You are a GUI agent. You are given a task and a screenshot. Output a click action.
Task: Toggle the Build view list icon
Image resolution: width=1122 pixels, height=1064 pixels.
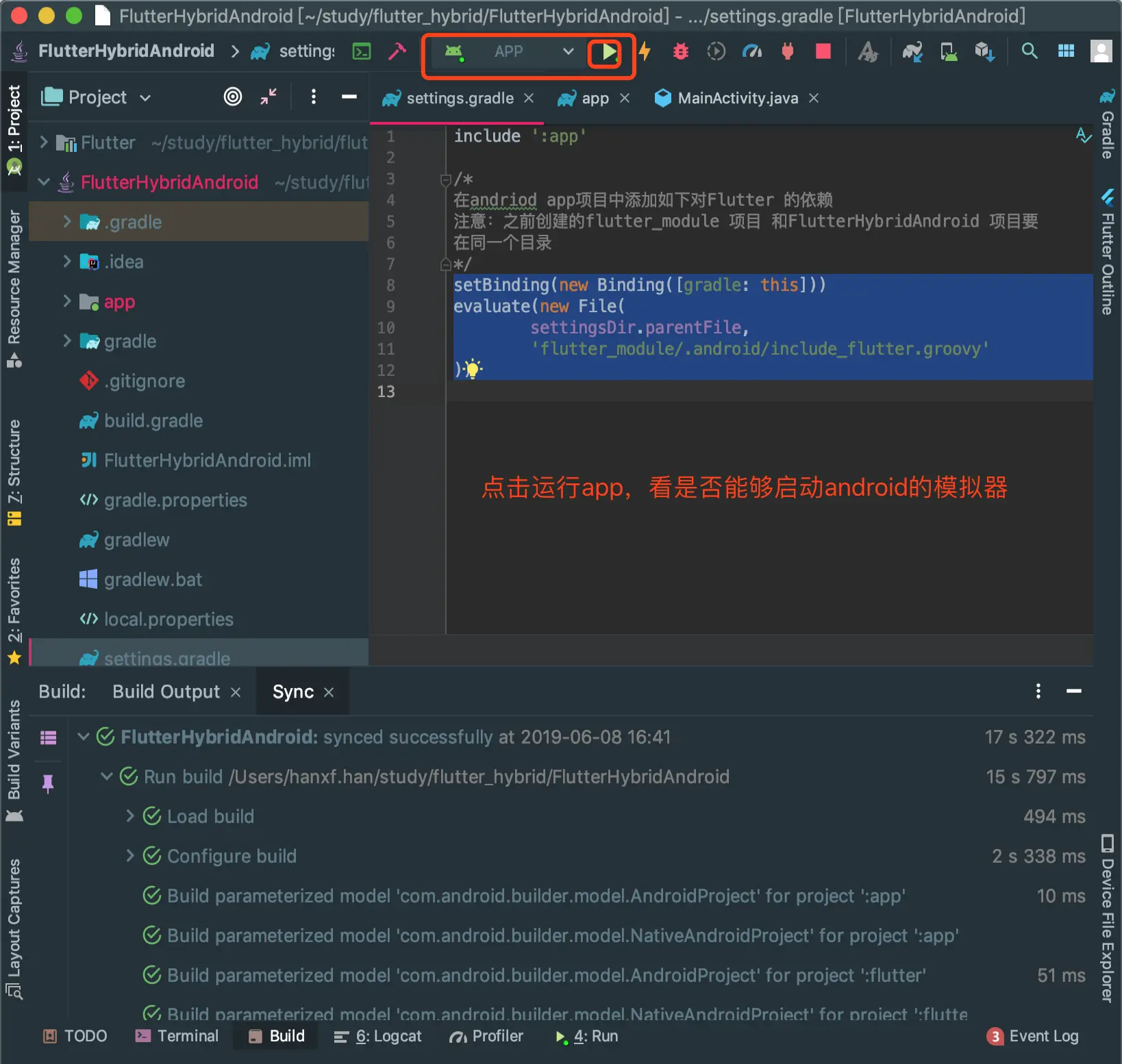click(x=49, y=737)
